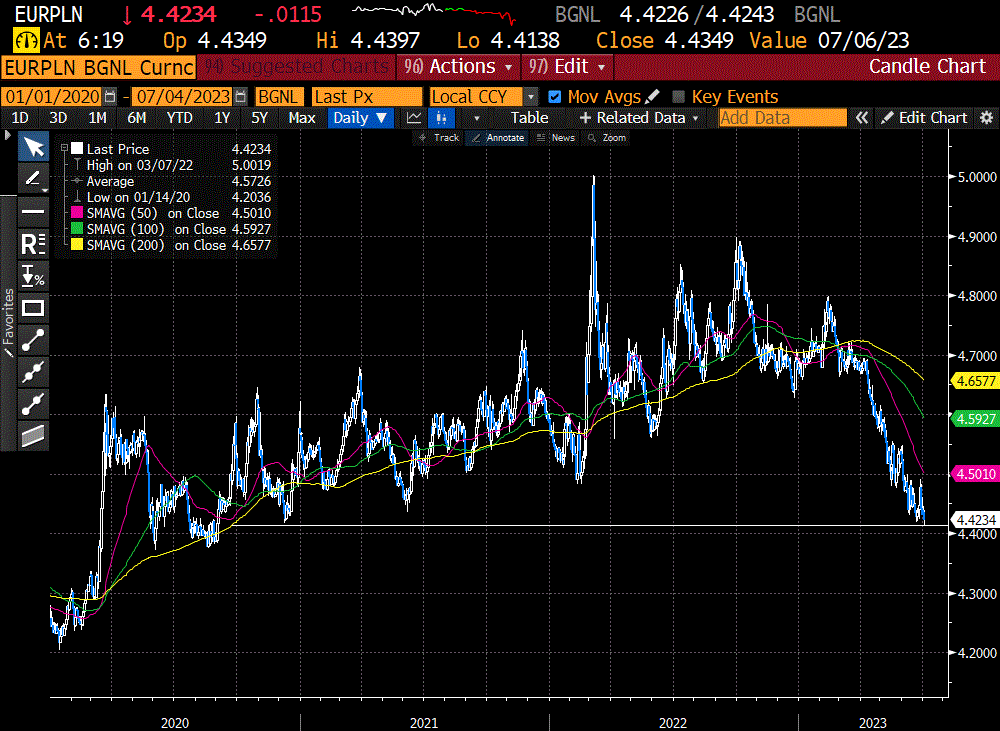
Task: Select the gray parallel channel tool
Action: pyautogui.click(x=33, y=436)
